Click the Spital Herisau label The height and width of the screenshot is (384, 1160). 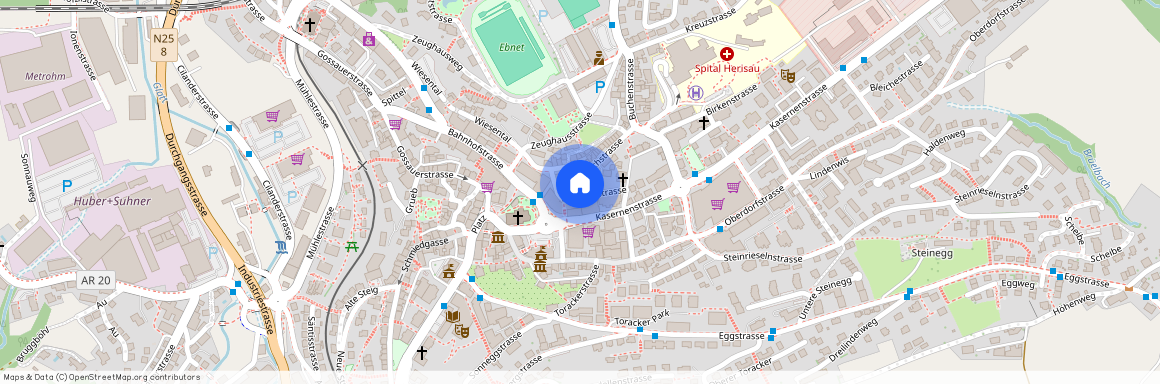click(726, 69)
